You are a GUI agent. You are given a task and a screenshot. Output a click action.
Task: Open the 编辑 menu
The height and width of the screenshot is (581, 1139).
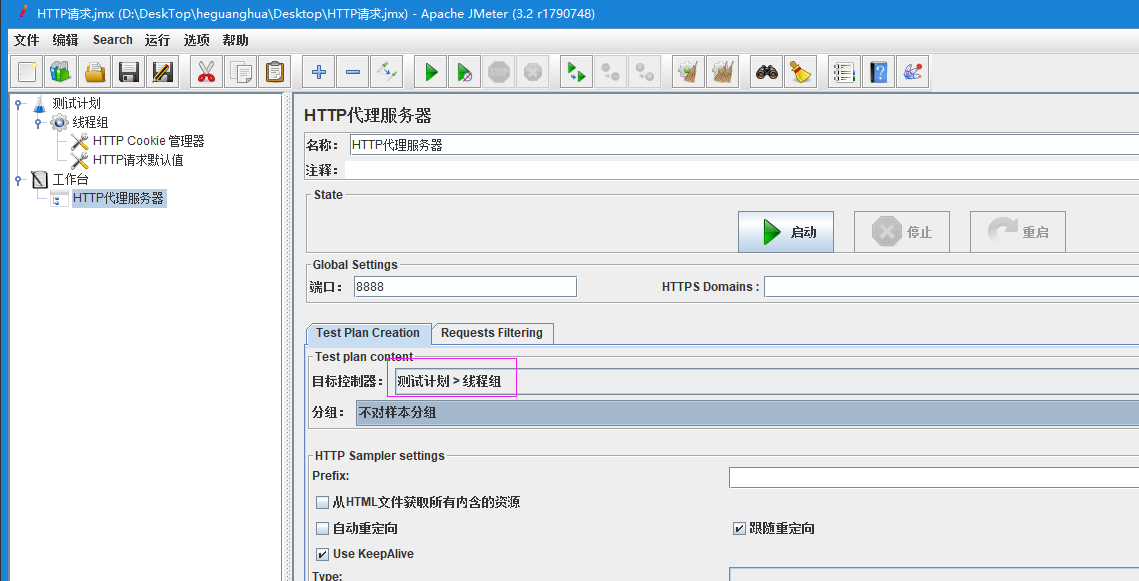point(65,41)
